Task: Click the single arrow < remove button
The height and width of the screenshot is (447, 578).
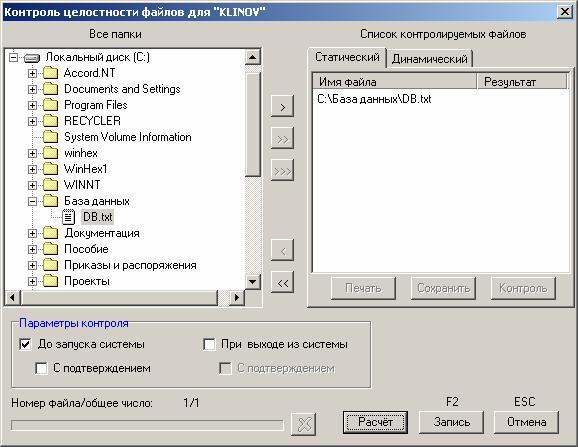Action: 282,250
